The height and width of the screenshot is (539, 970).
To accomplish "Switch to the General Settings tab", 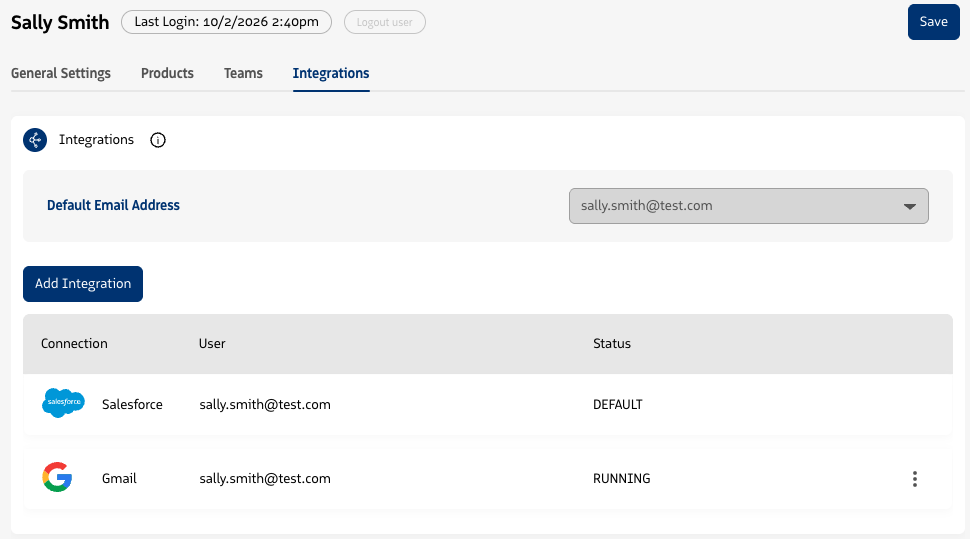I will tap(61, 73).
